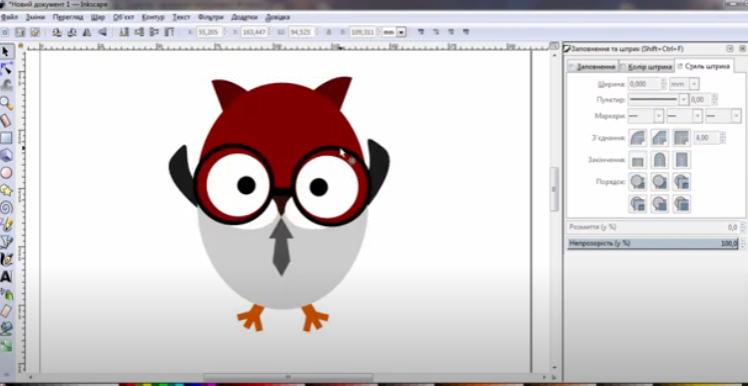Viewport: 748px width, 386px height.
Task: Flip selection horizontally
Action: [x=87, y=32]
